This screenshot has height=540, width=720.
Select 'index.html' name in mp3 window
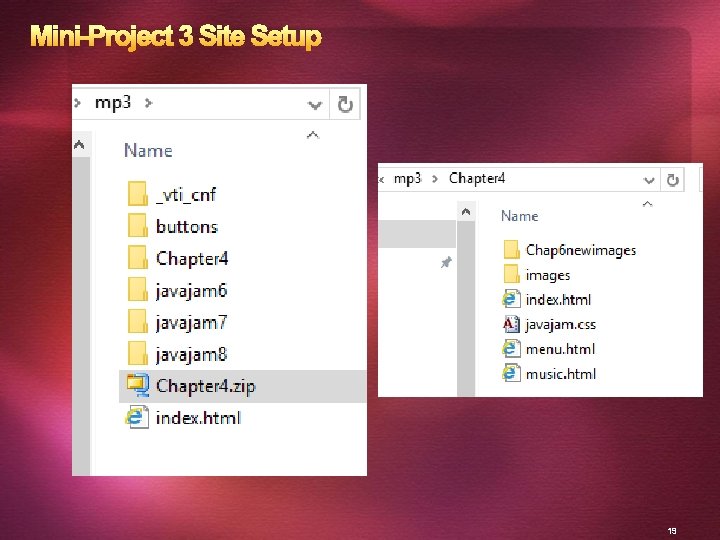(x=198, y=418)
